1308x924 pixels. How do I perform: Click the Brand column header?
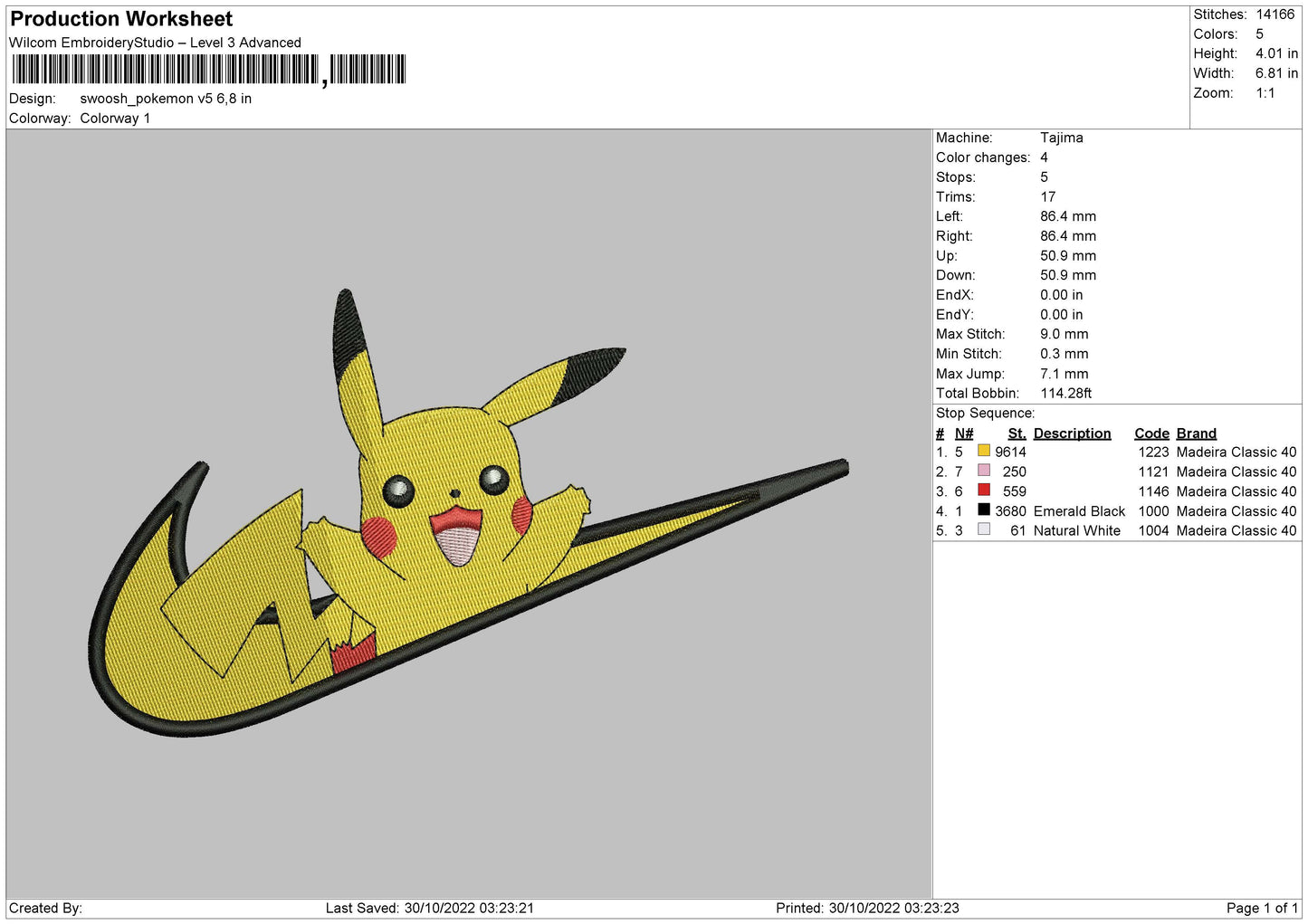pyautogui.click(x=1196, y=433)
